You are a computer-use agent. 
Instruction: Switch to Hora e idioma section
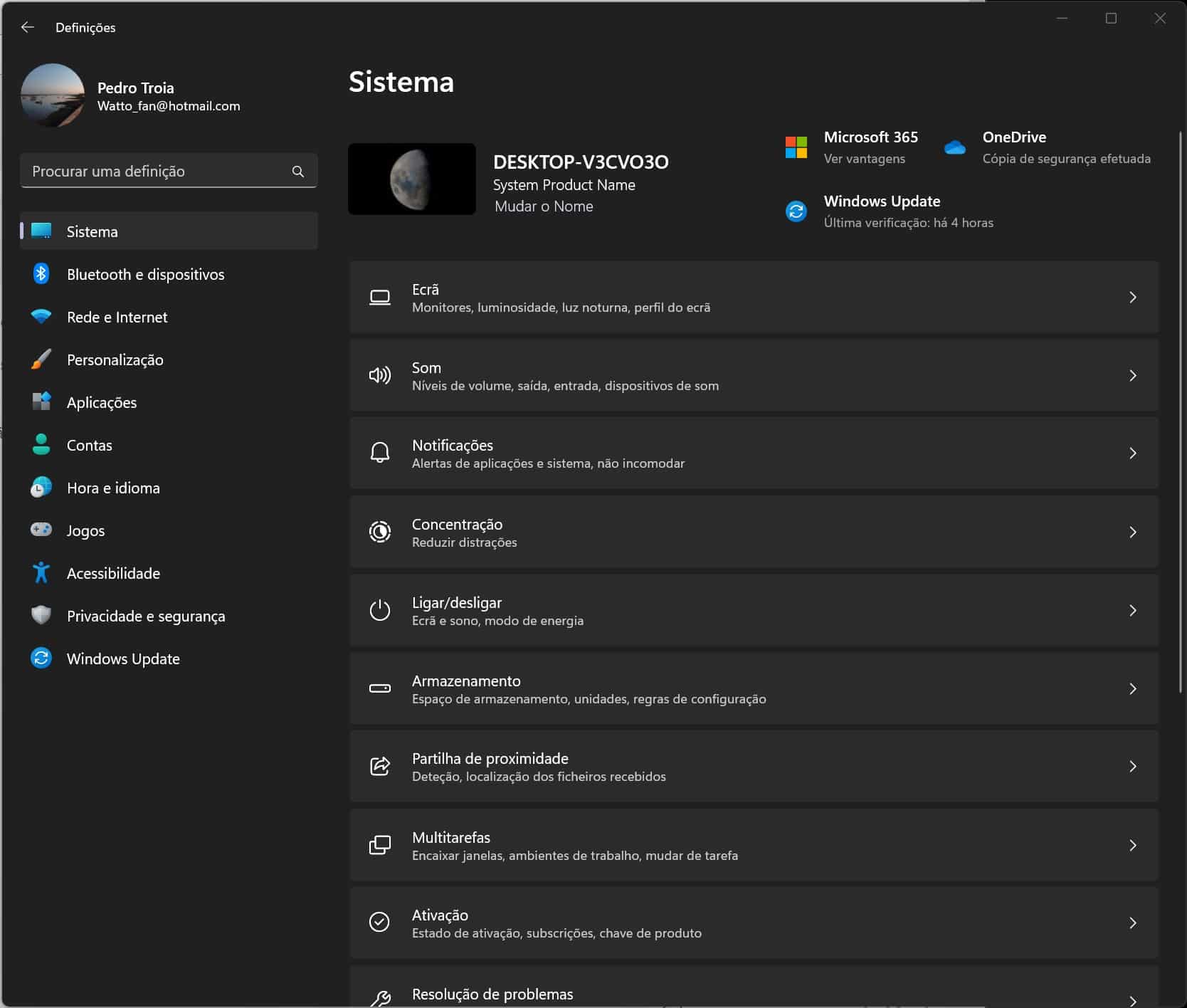[x=113, y=488]
